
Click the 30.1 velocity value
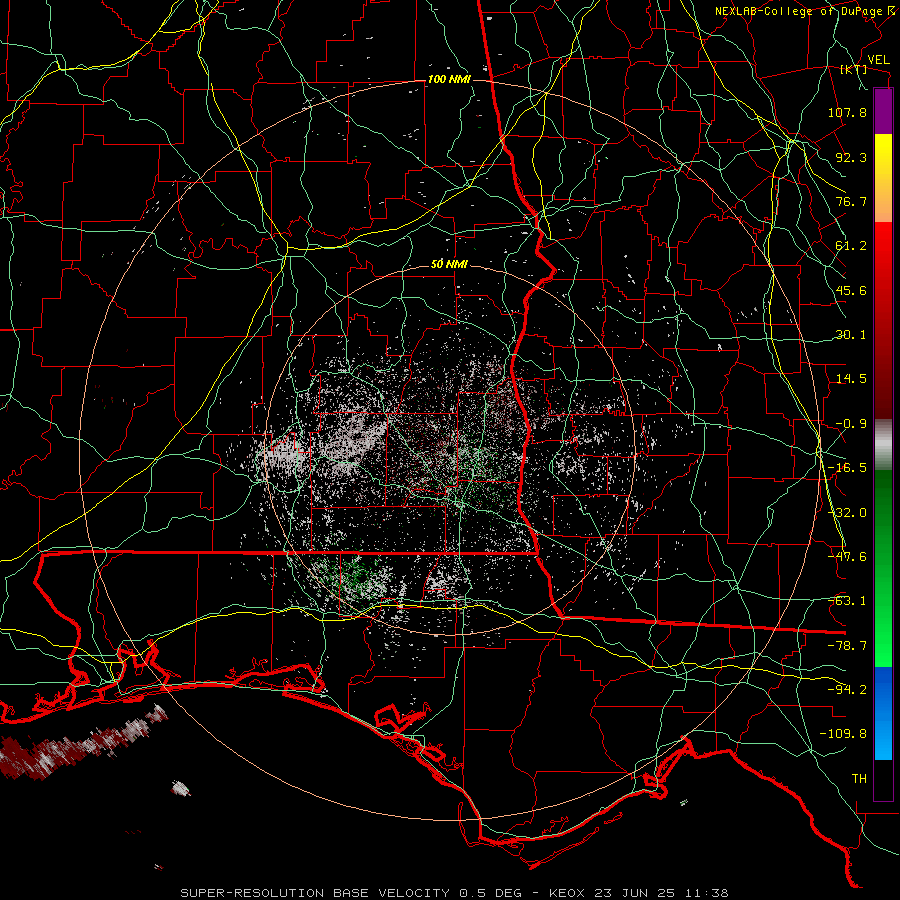pos(851,335)
